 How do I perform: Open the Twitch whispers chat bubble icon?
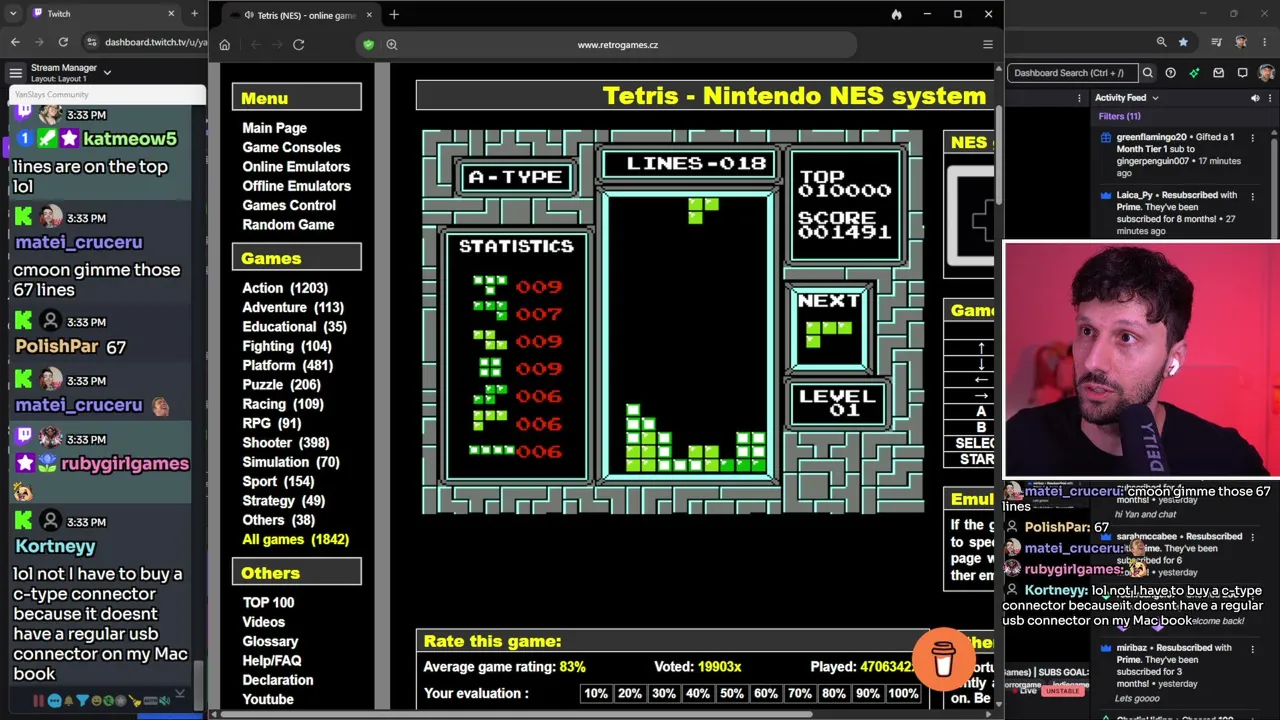1242,72
